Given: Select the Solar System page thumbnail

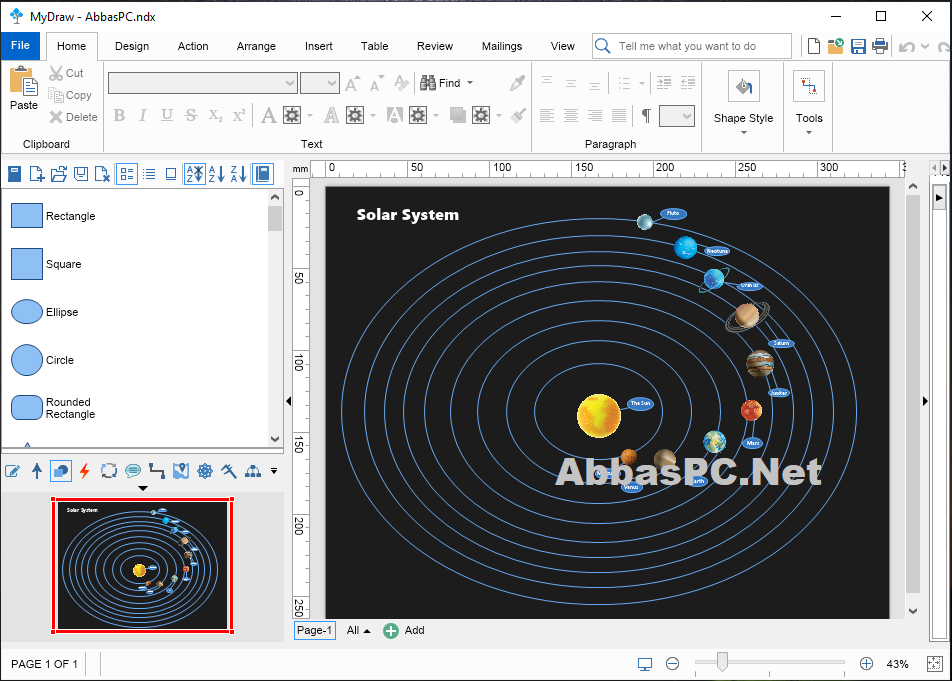Looking at the screenshot, I should pyautogui.click(x=143, y=566).
